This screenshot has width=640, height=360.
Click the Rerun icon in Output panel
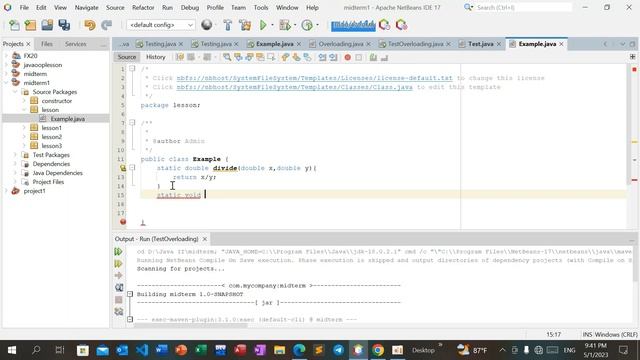(118, 252)
